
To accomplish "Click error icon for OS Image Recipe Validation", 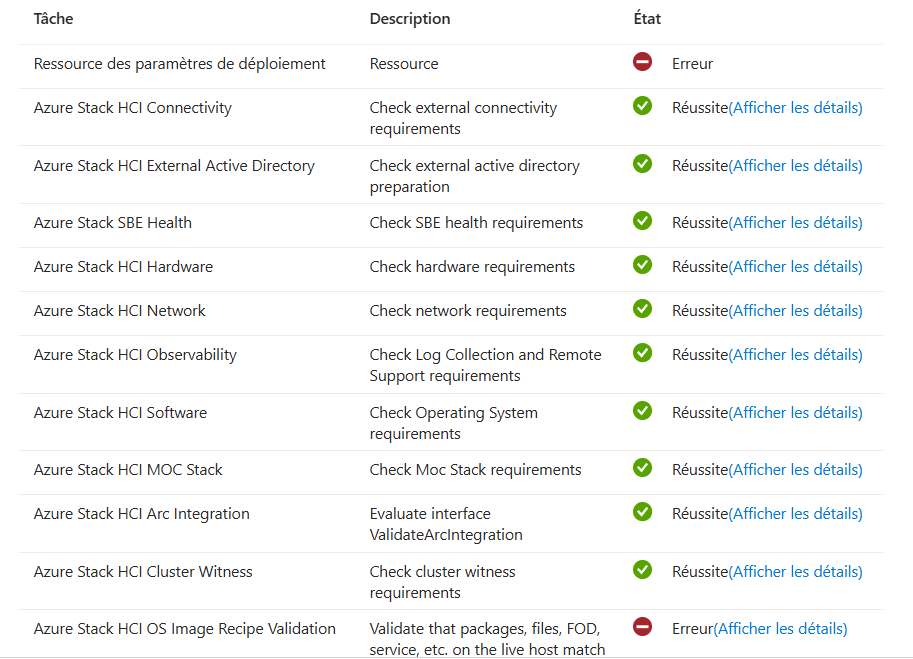I will coord(642,627).
